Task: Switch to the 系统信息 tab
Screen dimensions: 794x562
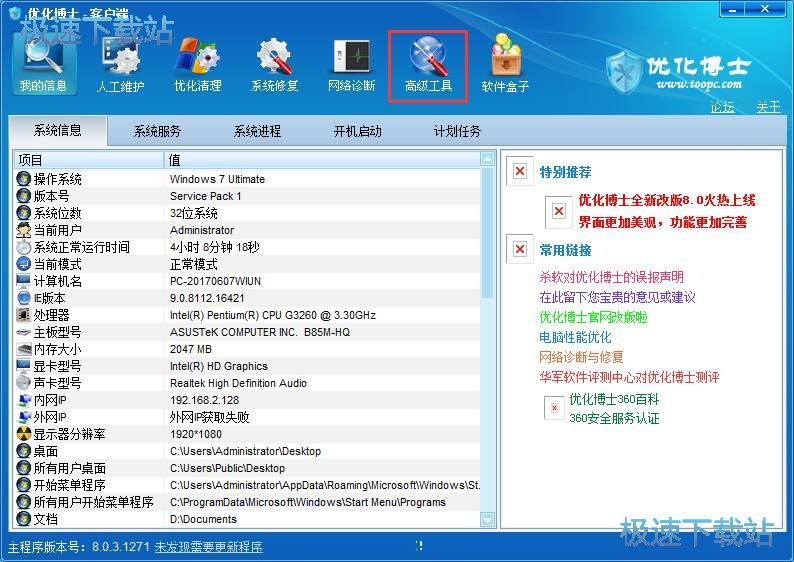Action: pyautogui.click(x=58, y=131)
